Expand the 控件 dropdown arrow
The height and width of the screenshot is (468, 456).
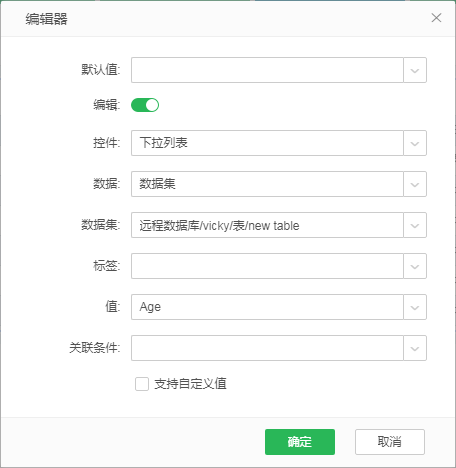click(x=415, y=143)
